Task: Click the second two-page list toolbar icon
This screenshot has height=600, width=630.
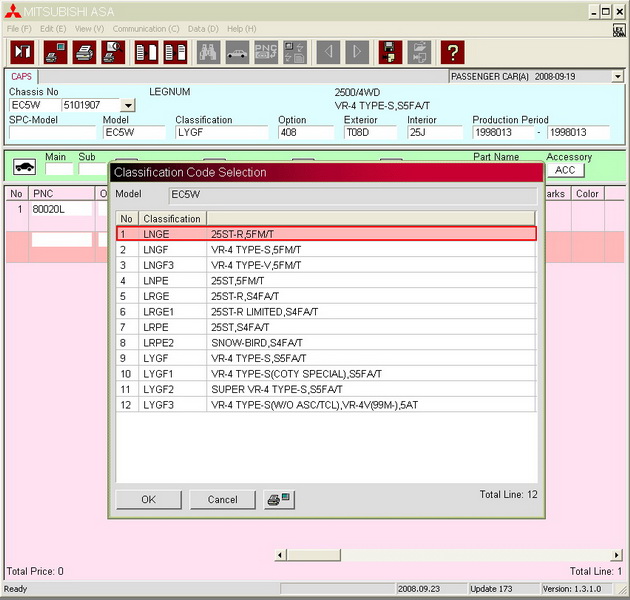Action: point(176,52)
